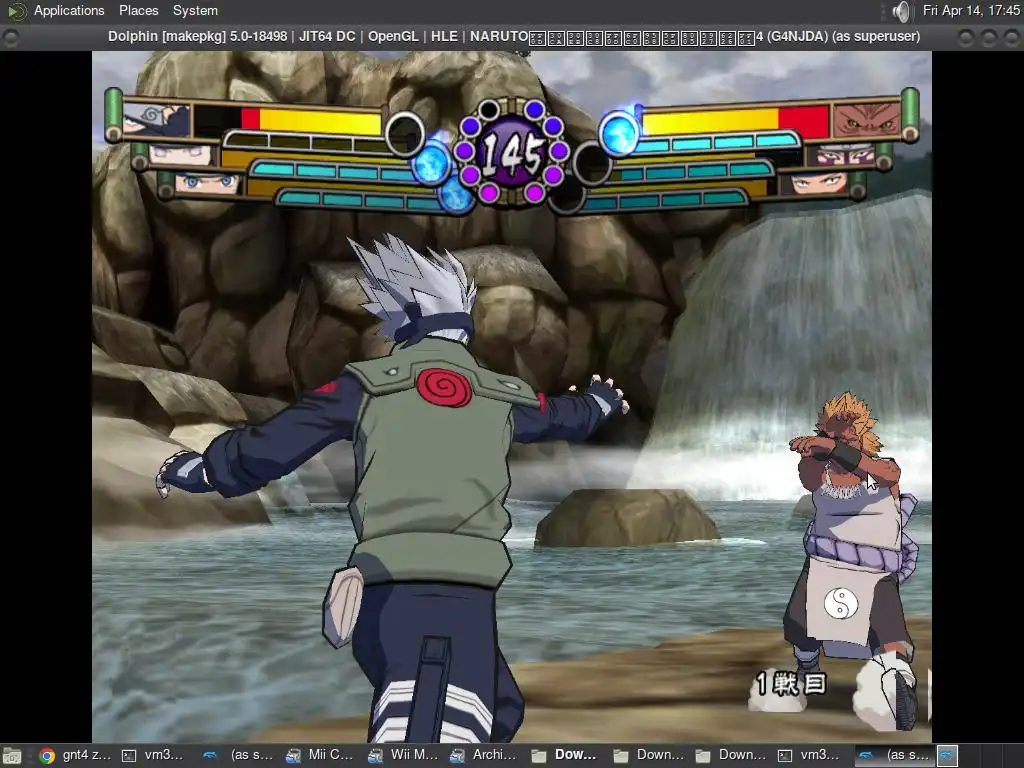1024x768 pixels.
Task: Switch to 'vm3...' terminal next to Chrome
Action: (x=154, y=755)
